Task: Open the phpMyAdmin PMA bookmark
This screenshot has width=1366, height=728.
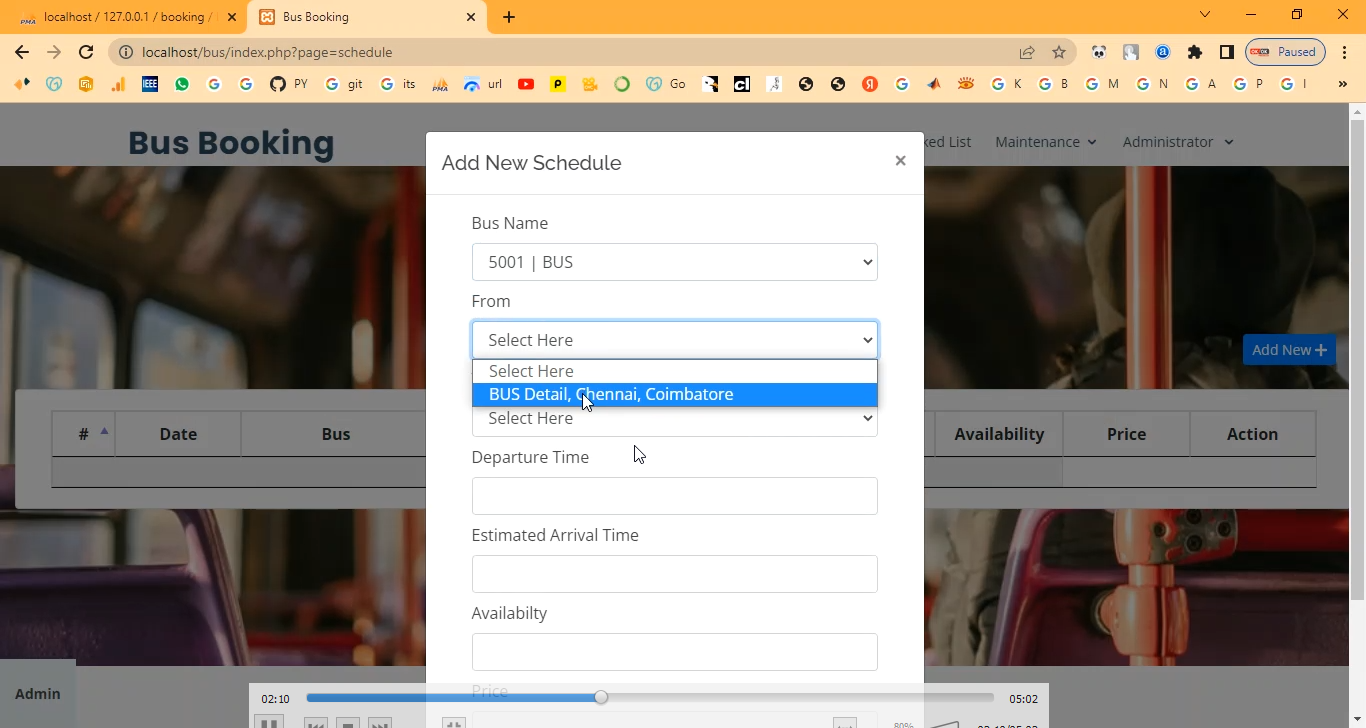Action: coord(440,84)
